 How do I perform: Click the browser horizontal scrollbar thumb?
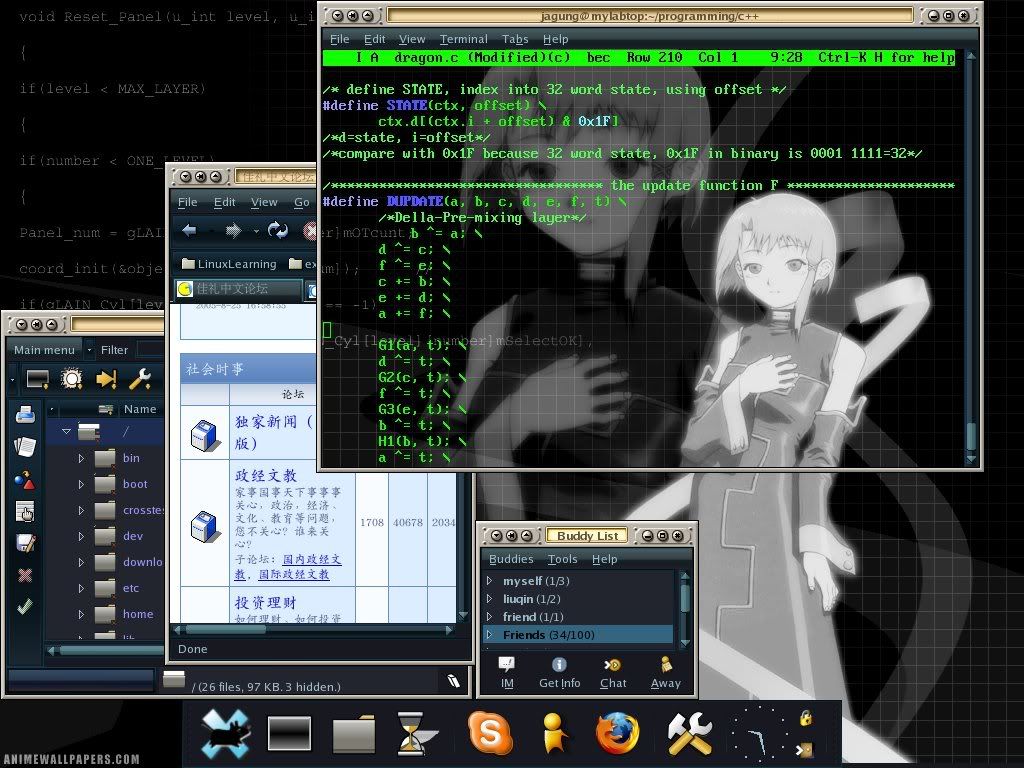point(225,630)
